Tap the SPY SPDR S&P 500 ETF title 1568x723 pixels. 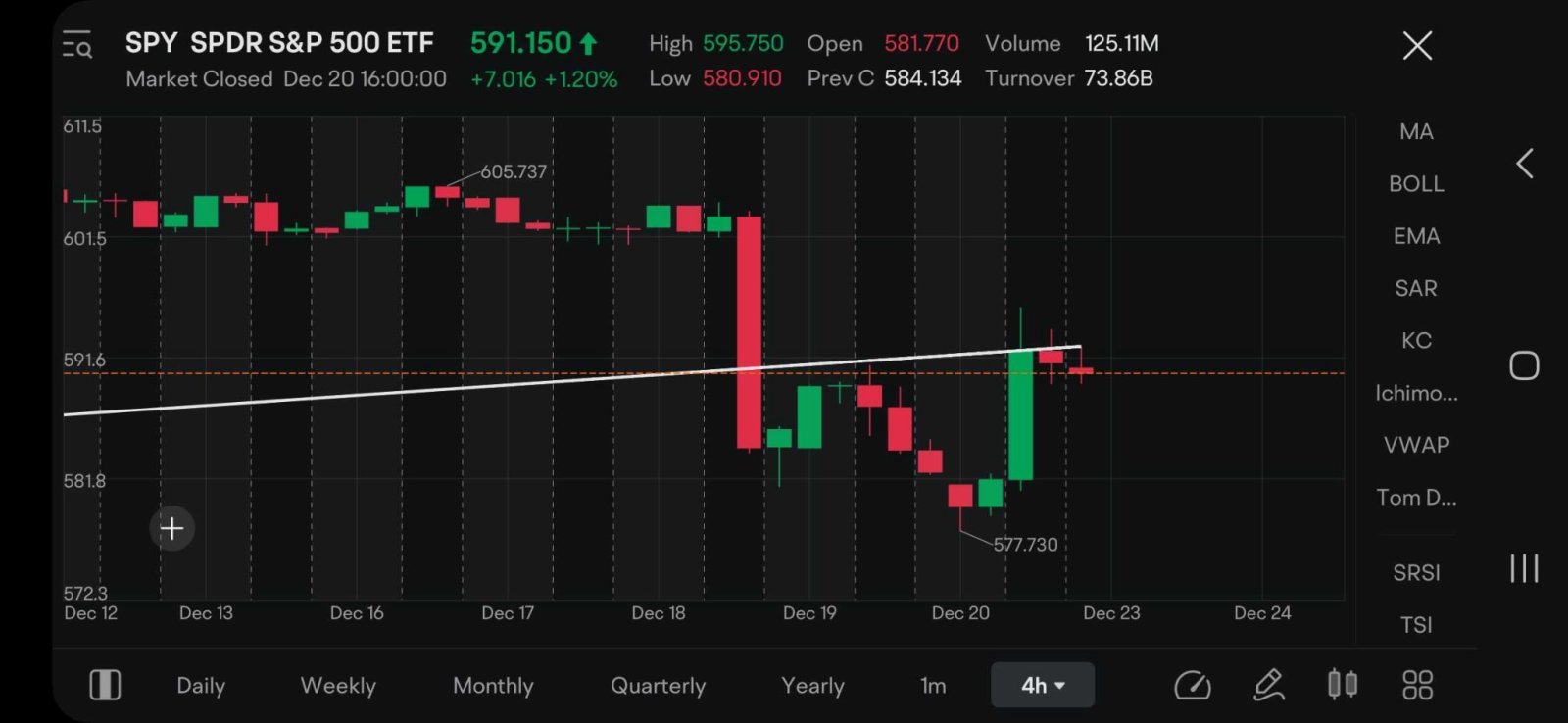[x=279, y=43]
